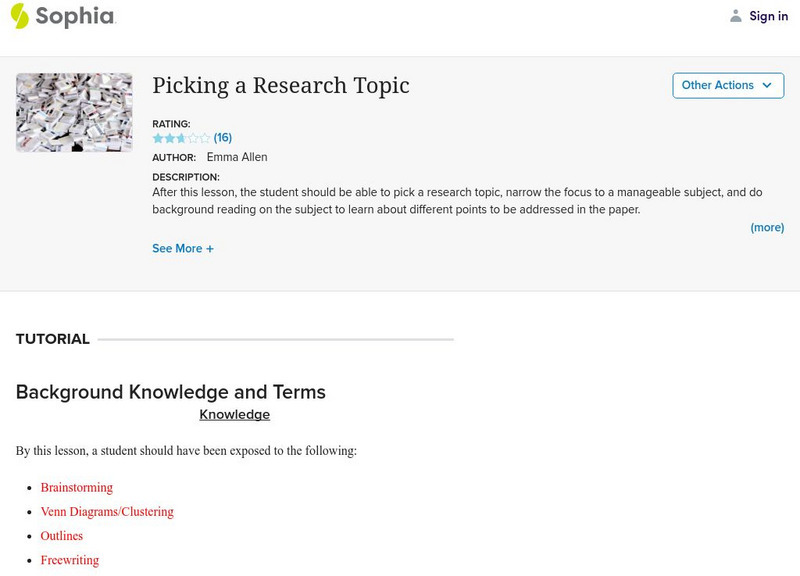Open the Outlines link
This screenshot has height=576, width=800.
(62, 536)
